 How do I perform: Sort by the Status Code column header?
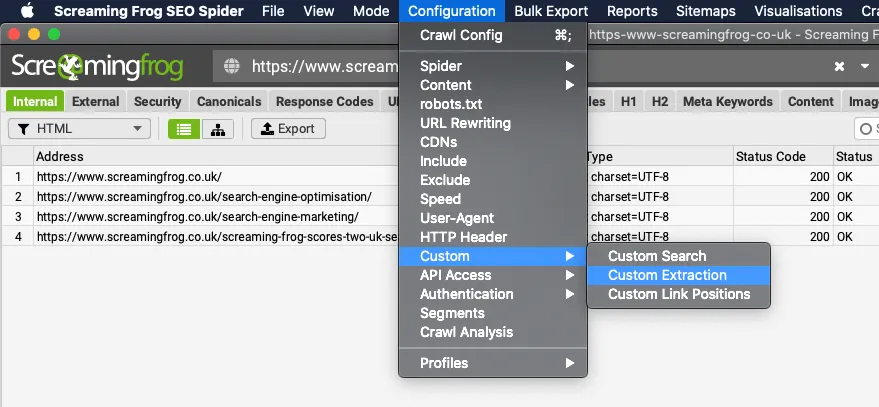[770, 156]
